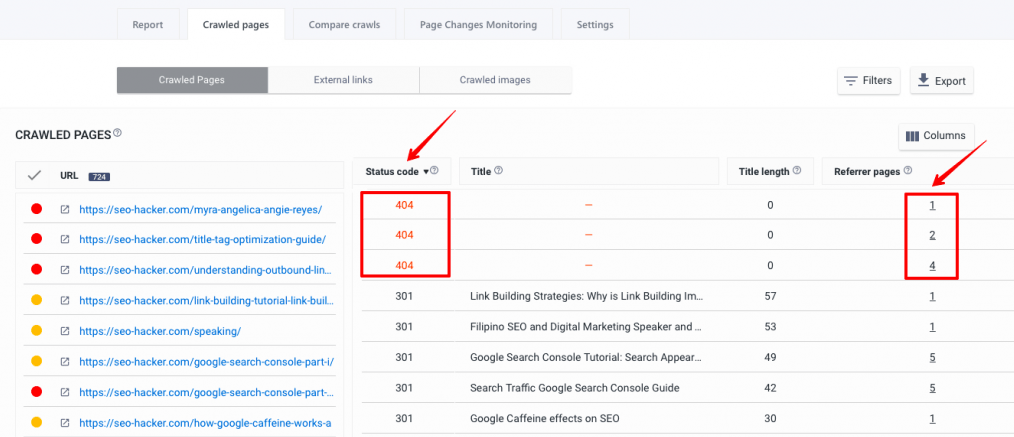Viewport: 1014px width, 437px height.
Task: Click referrer pages count 4 in third row
Action: [932, 266]
